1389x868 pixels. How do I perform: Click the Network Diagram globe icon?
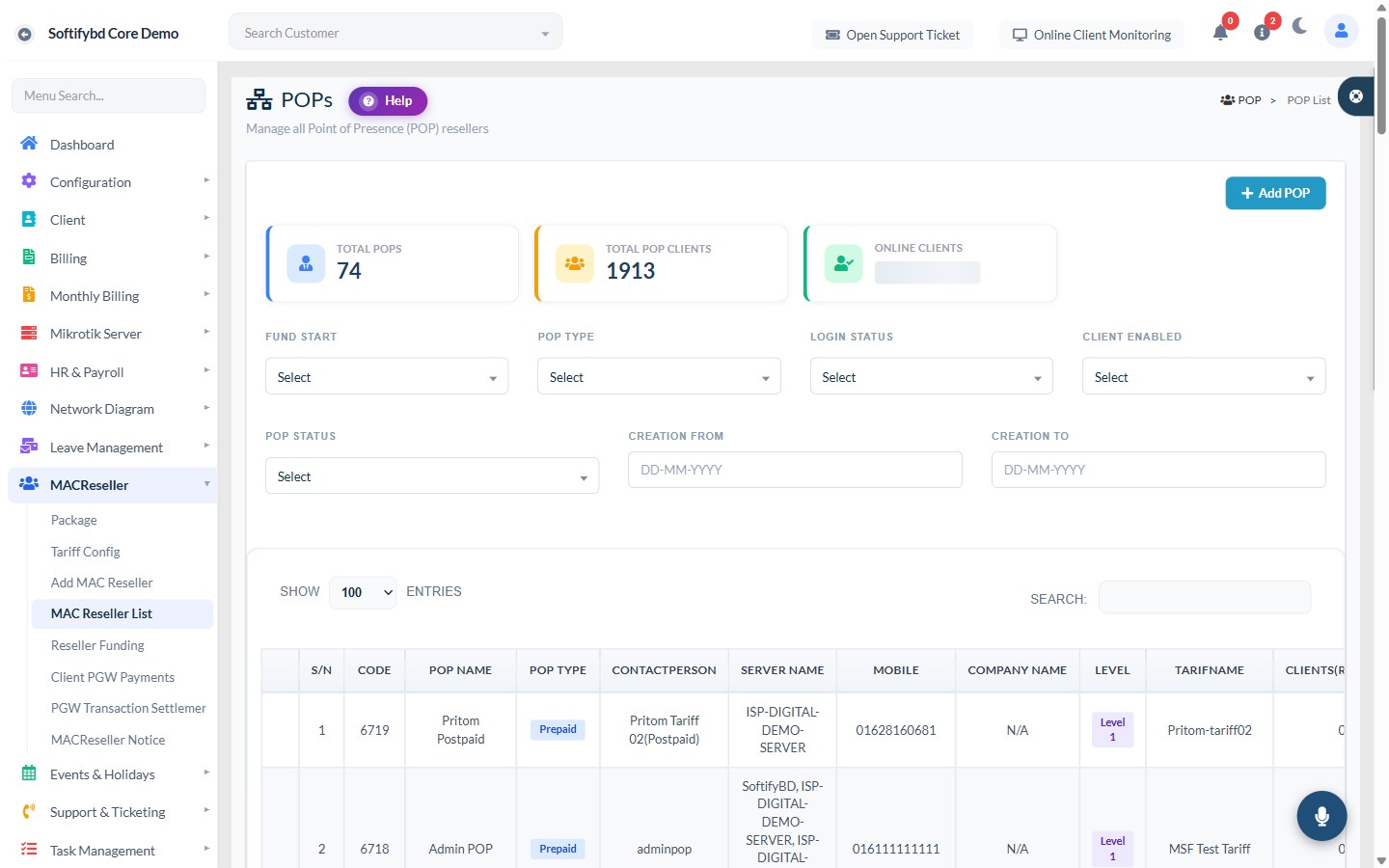tap(29, 408)
